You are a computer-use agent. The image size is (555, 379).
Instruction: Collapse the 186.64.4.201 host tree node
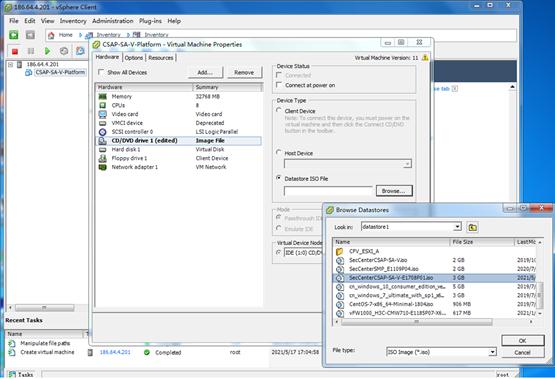pyautogui.click(x=11, y=64)
